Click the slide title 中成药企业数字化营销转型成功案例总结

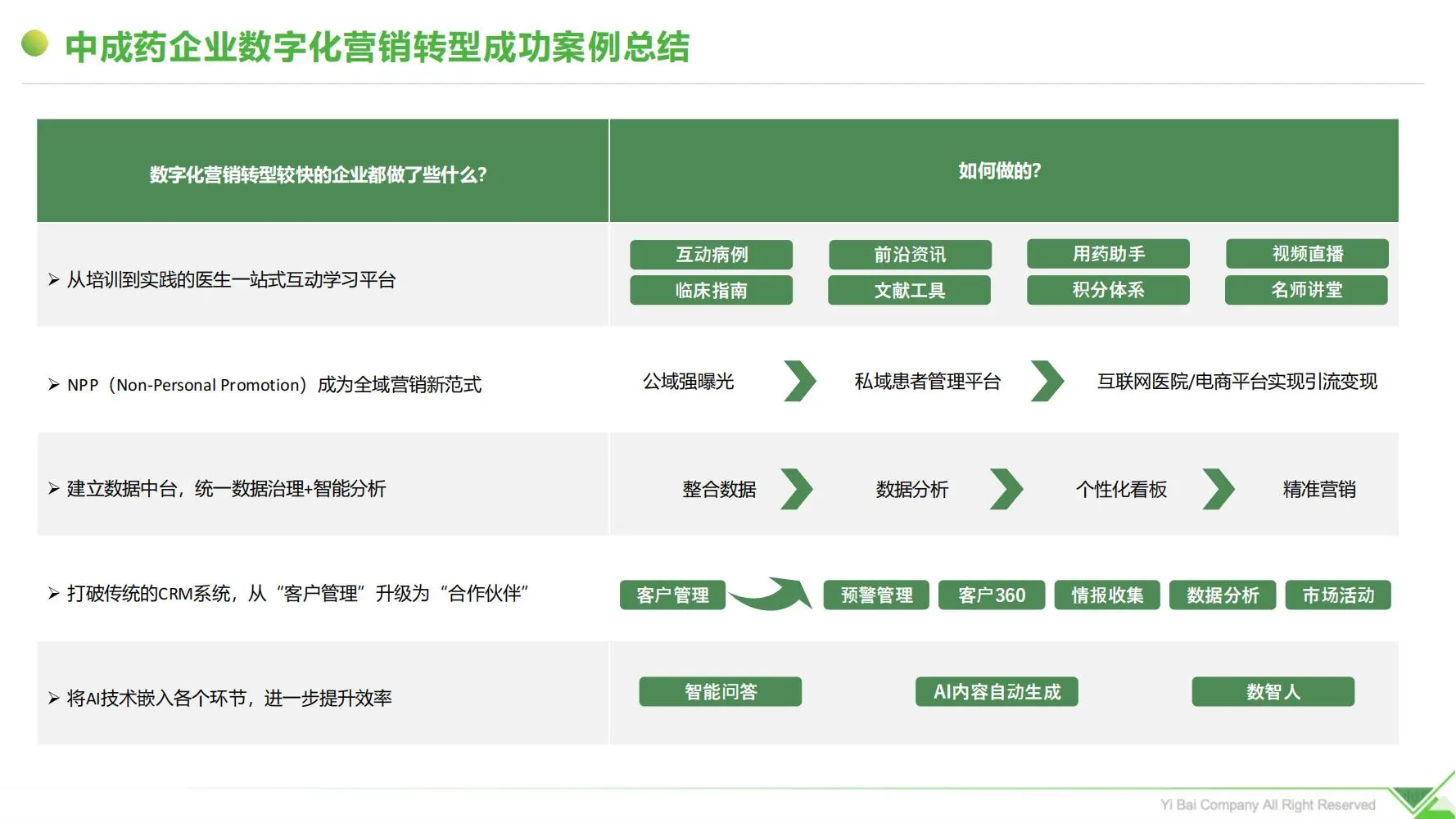tap(378, 47)
